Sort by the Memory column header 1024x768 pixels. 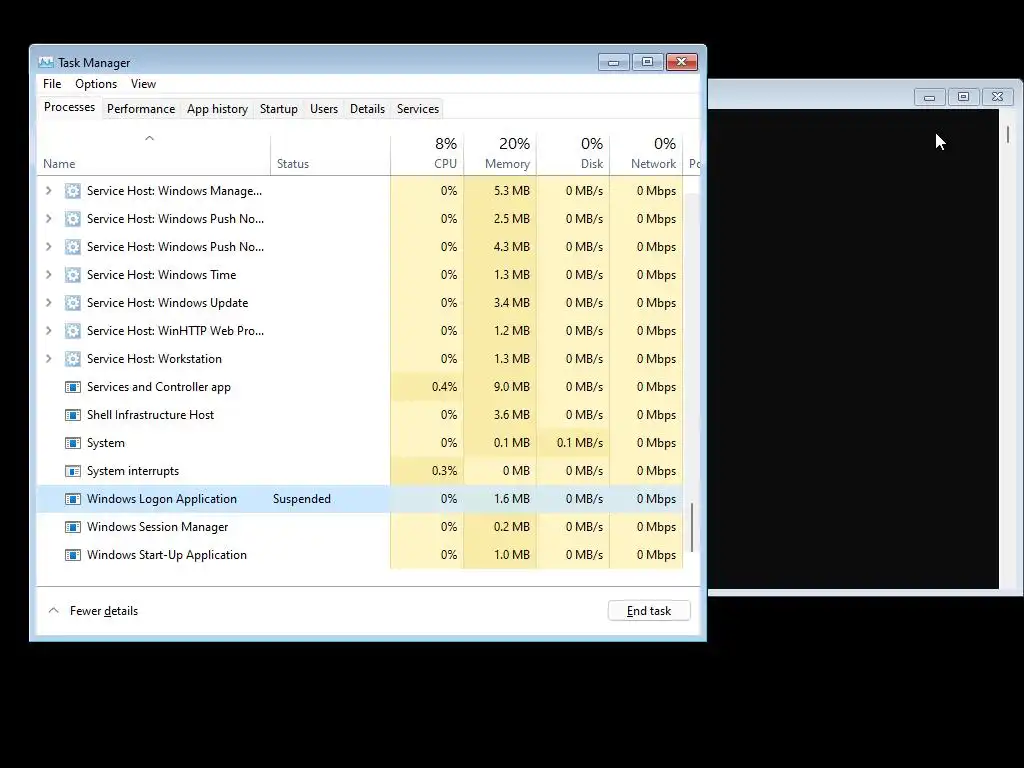pos(500,155)
